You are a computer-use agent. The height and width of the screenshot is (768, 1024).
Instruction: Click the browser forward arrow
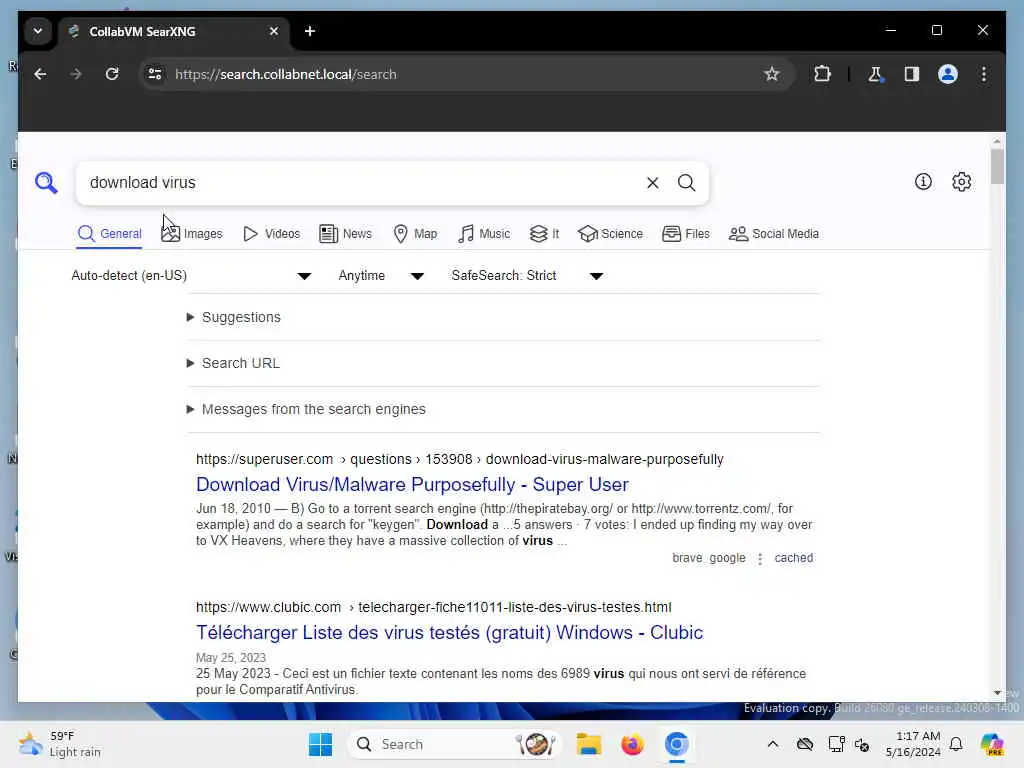pyautogui.click(x=76, y=74)
